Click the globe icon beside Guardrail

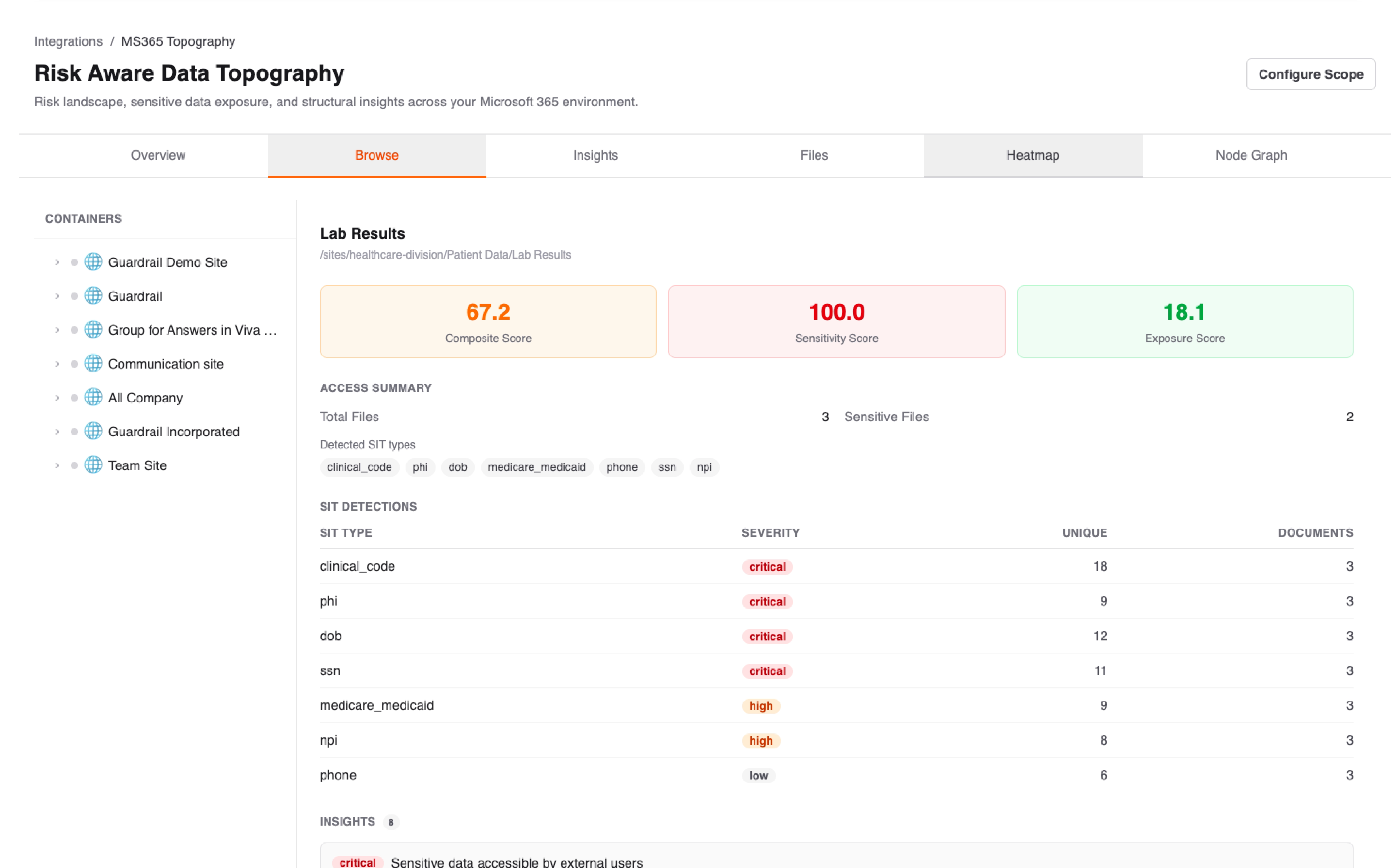(x=93, y=296)
